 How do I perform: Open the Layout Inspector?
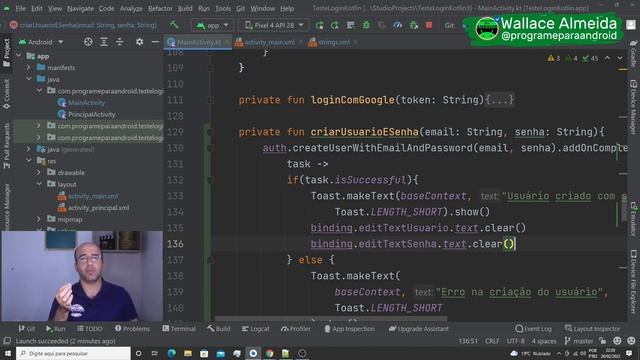coord(592,329)
